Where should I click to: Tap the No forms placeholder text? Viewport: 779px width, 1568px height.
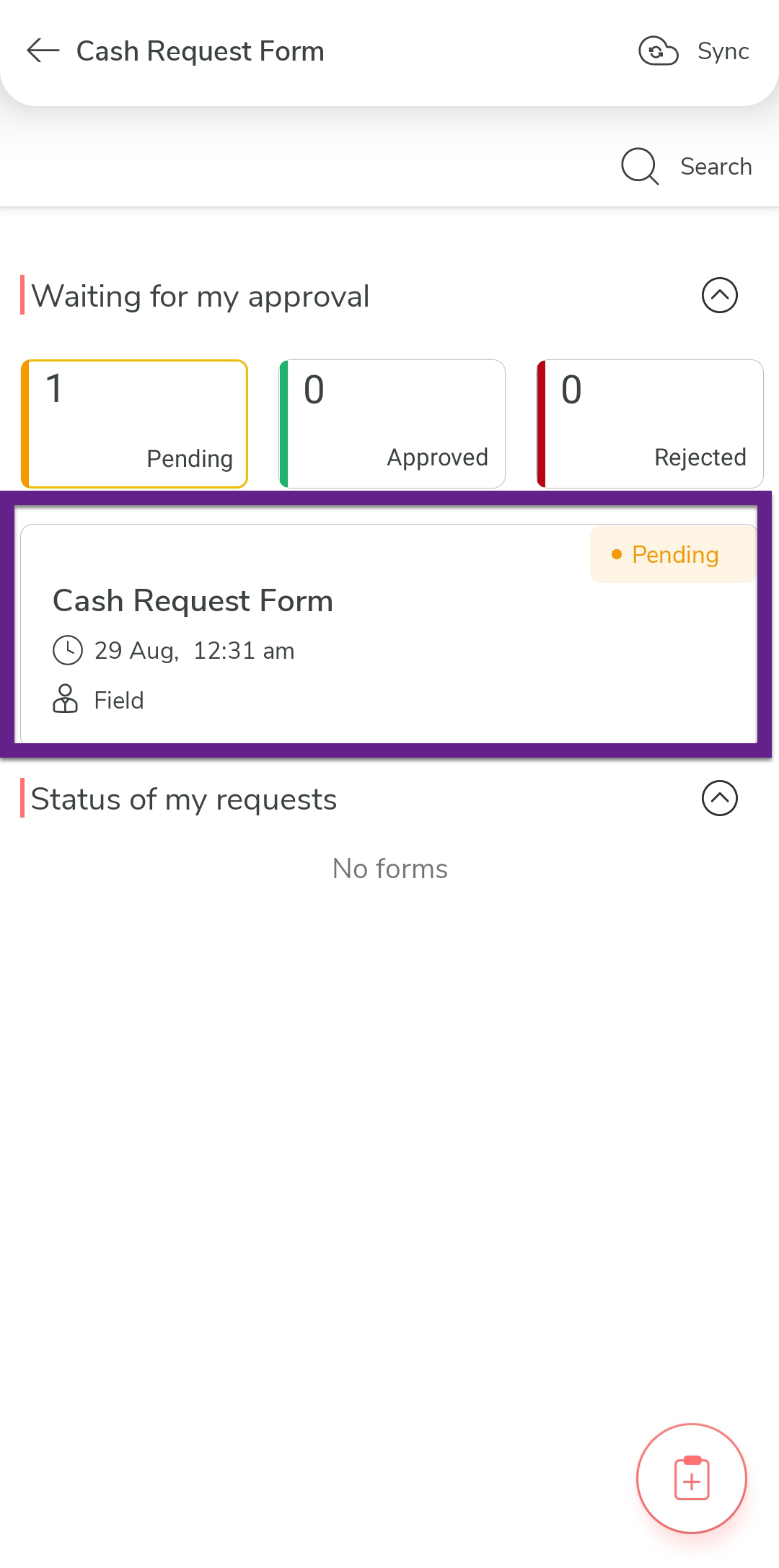(x=389, y=869)
